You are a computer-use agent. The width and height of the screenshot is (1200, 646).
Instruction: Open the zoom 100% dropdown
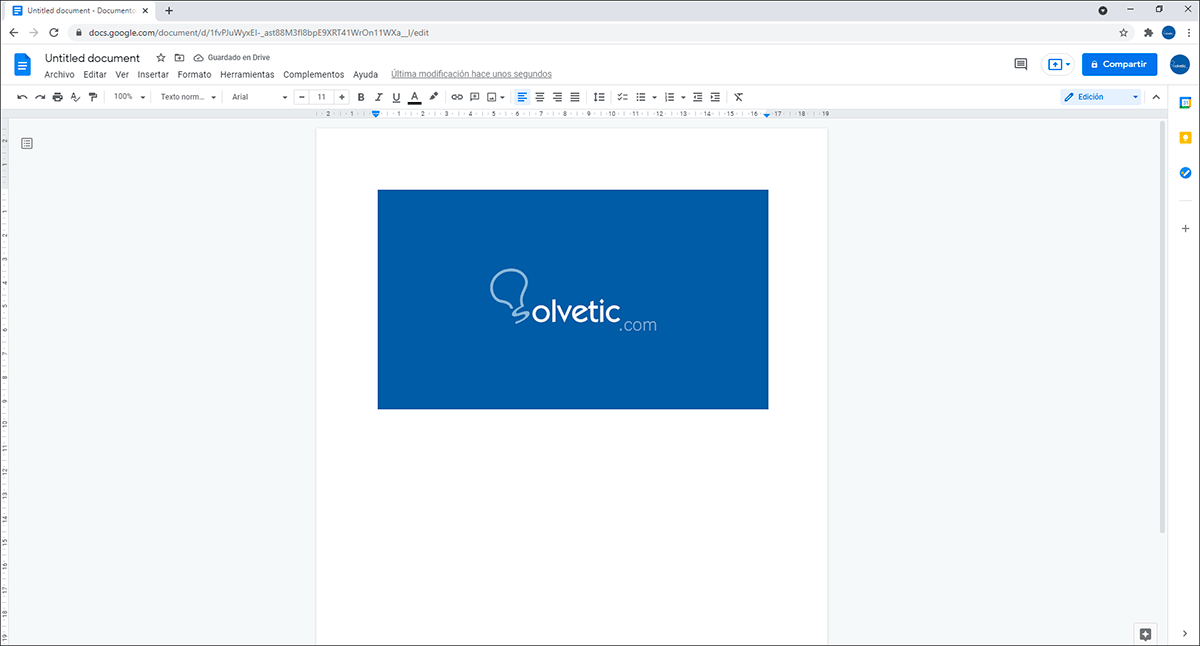click(129, 97)
